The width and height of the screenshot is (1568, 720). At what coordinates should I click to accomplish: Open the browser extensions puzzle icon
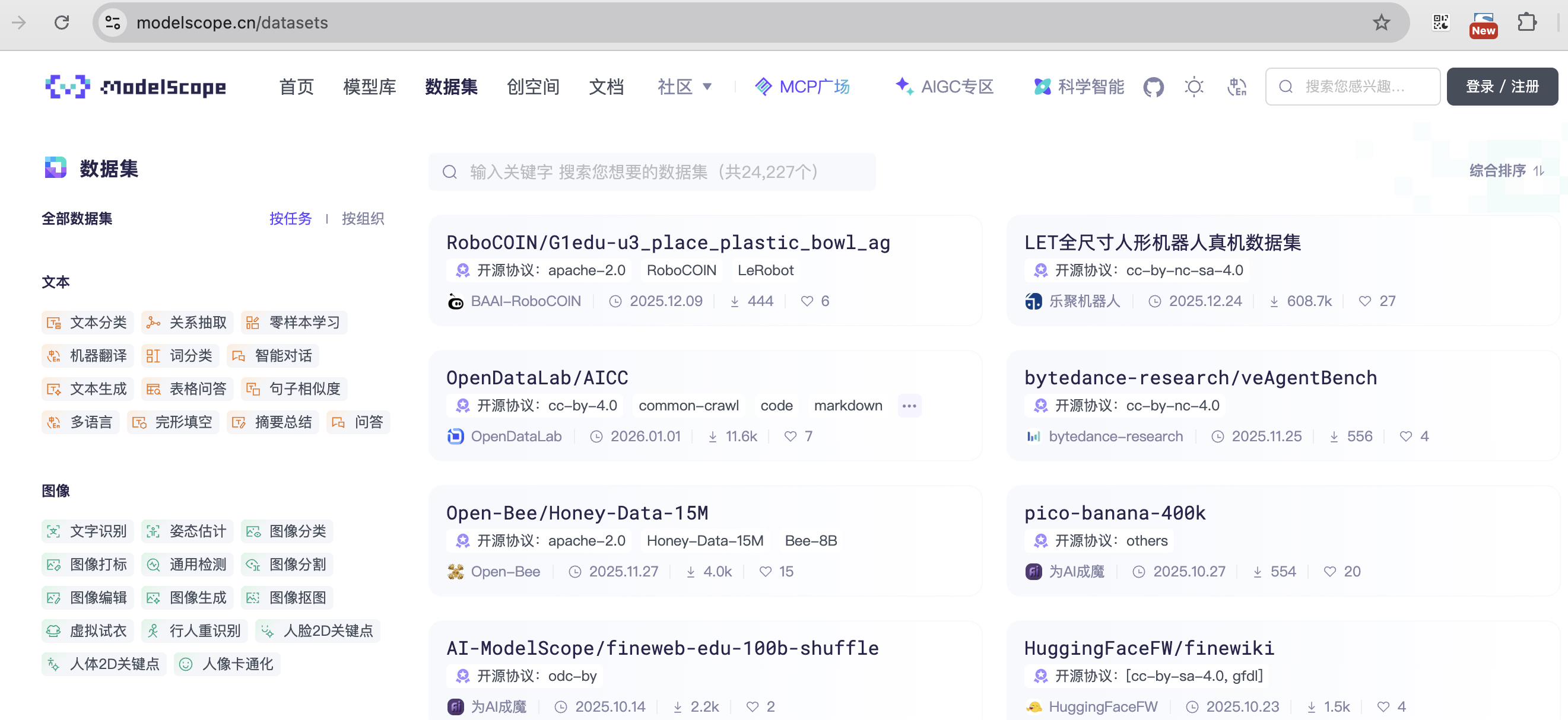pos(1526,23)
